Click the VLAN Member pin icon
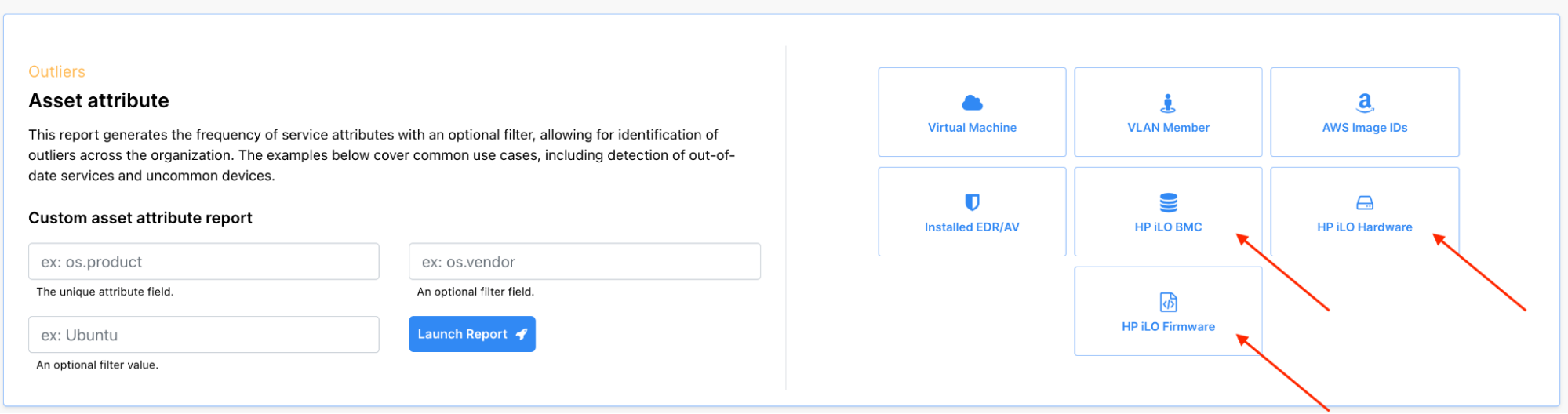 pyautogui.click(x=1168, y=103)
